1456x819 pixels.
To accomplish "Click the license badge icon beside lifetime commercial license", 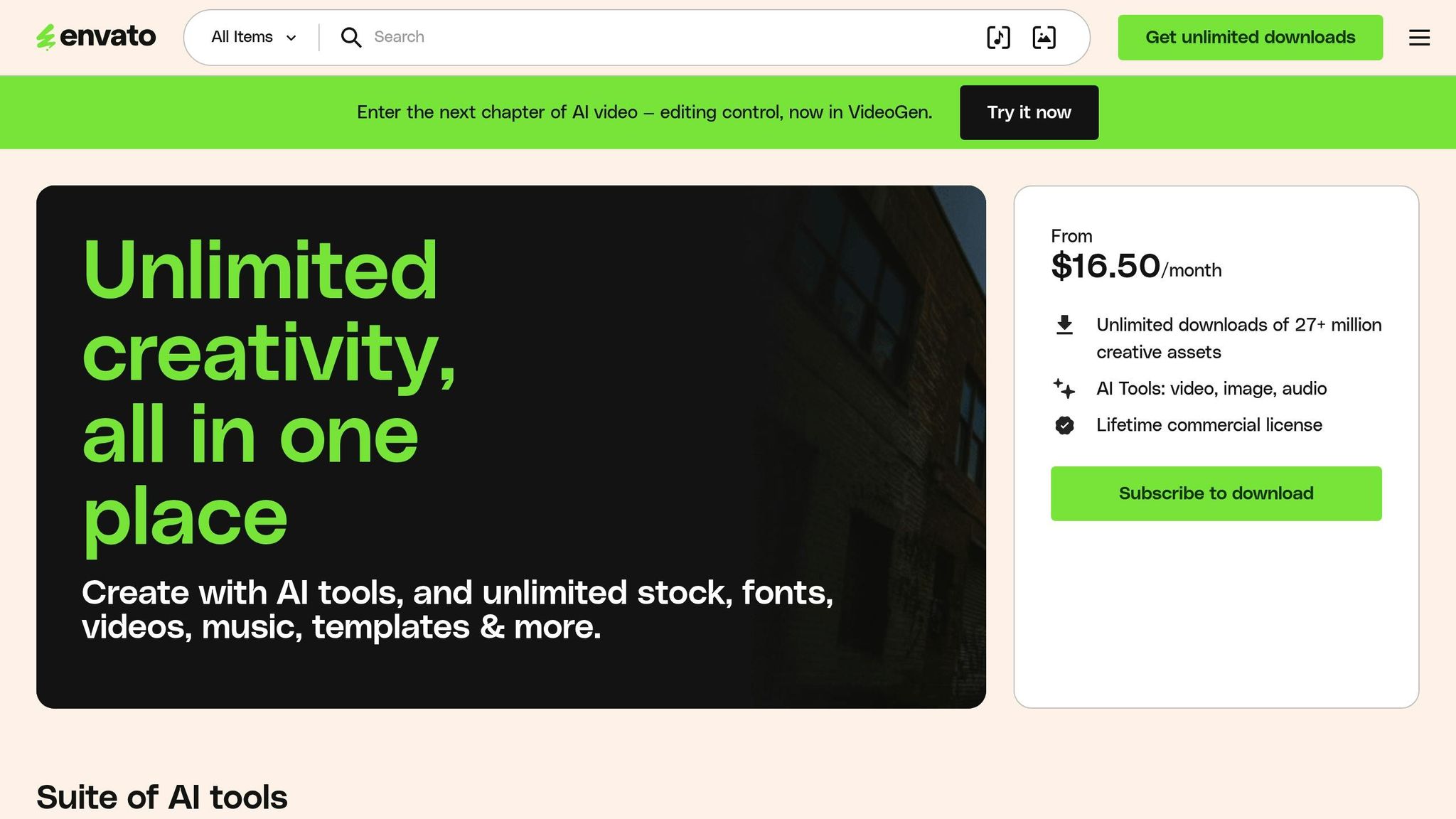I will 1064,424.
